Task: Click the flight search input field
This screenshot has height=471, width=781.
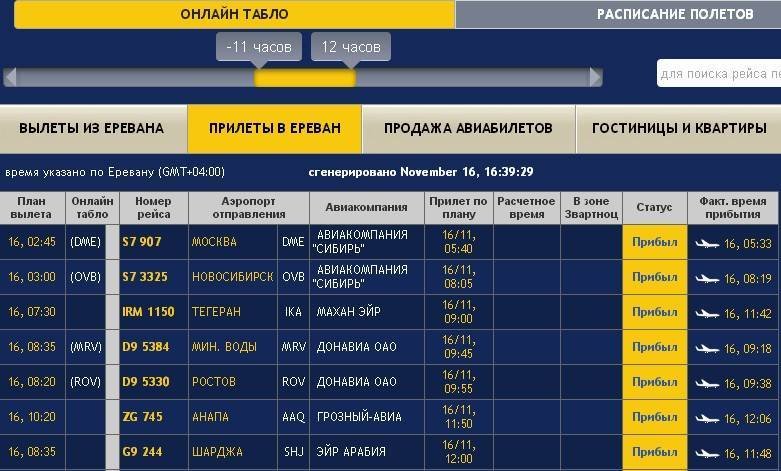Action: [718, 74]
